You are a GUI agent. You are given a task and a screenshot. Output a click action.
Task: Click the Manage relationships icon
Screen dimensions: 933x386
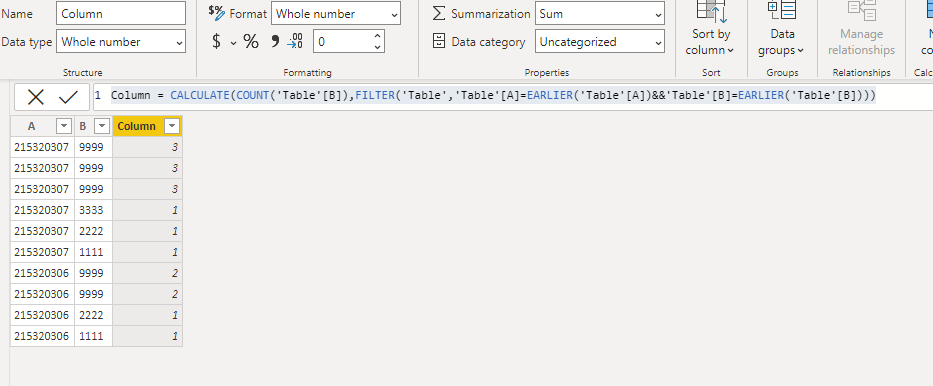[861, 10]
